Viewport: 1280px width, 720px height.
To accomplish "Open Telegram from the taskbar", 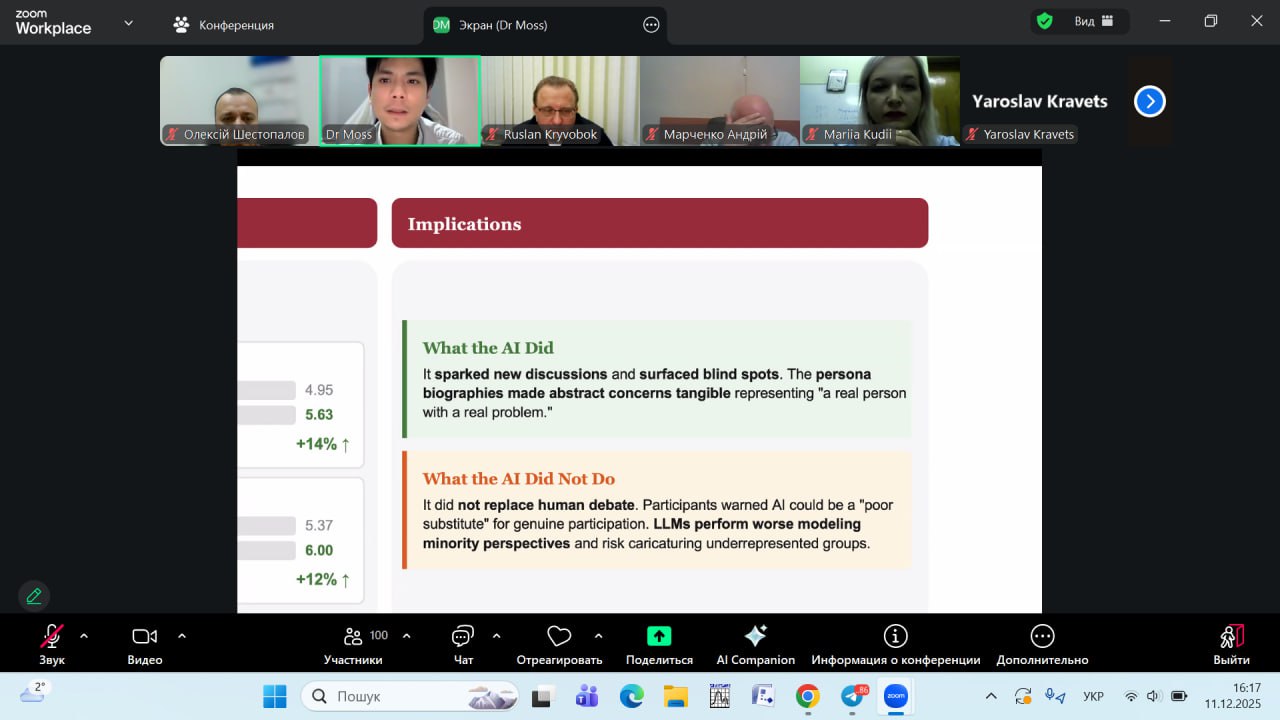I will point(853,696).
